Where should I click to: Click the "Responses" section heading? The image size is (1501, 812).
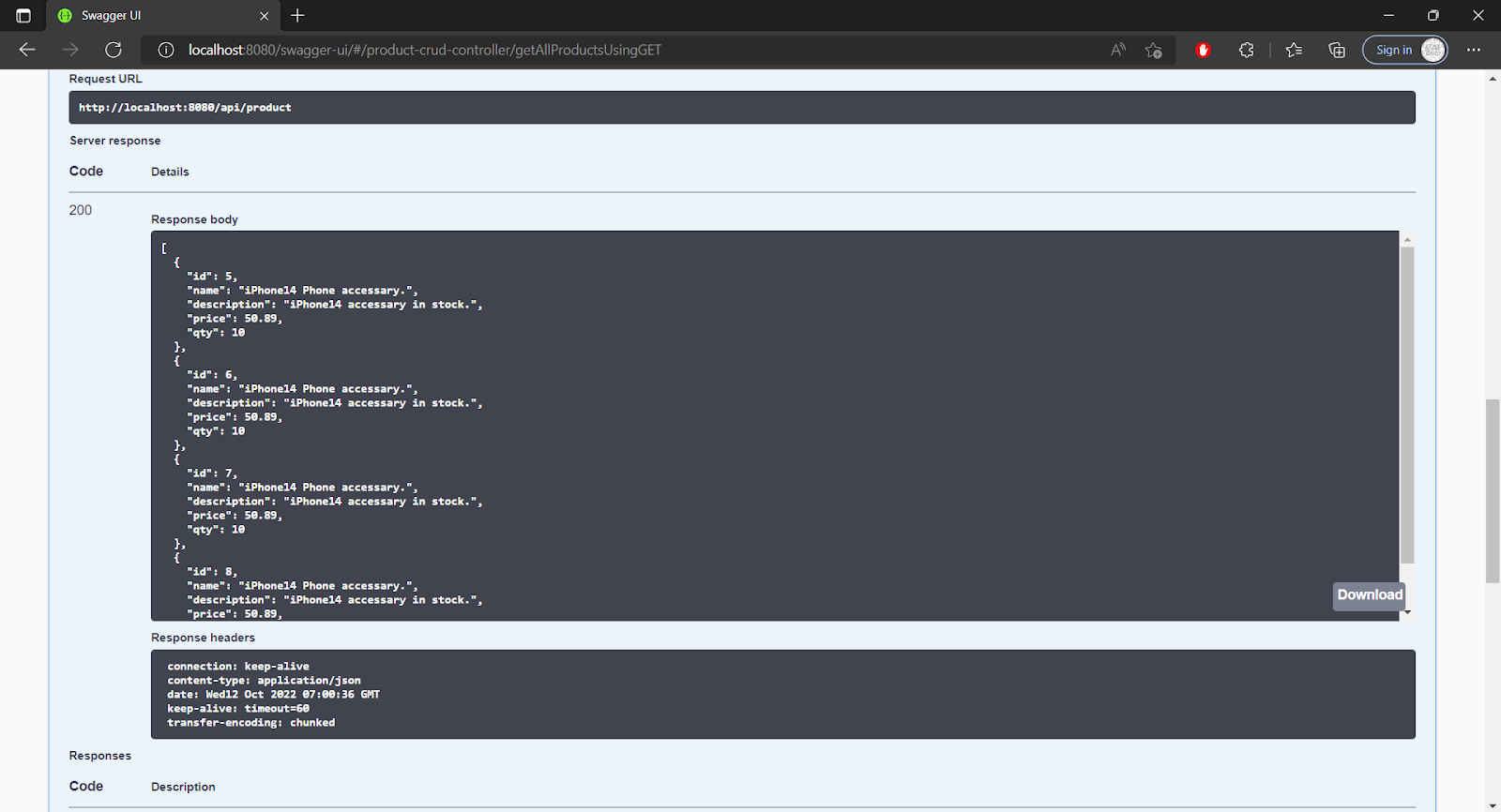click(100, 756)
